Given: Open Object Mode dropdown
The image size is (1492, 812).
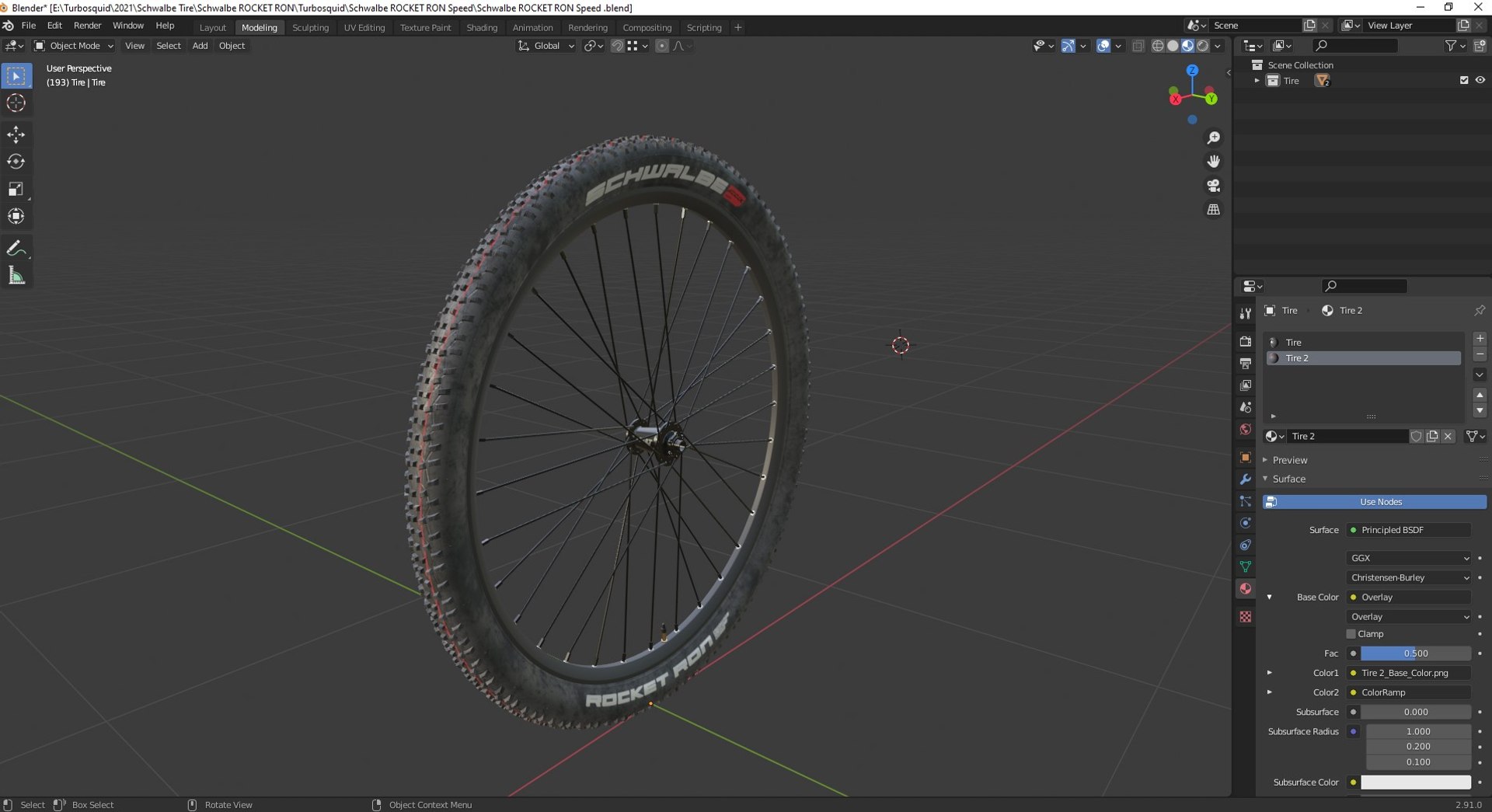Looking at the screenshot, I should (74, 46).
